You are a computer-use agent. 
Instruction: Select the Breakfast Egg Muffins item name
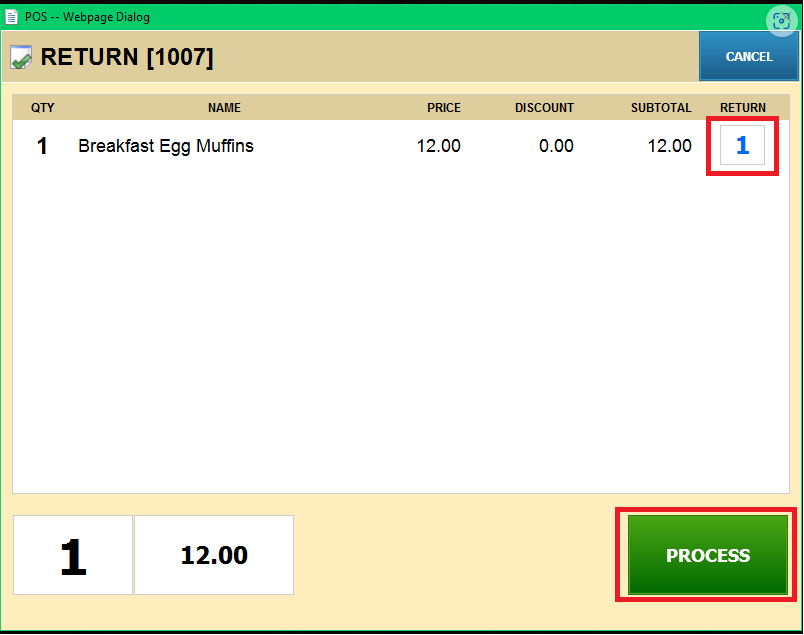(x=166, y=146)
